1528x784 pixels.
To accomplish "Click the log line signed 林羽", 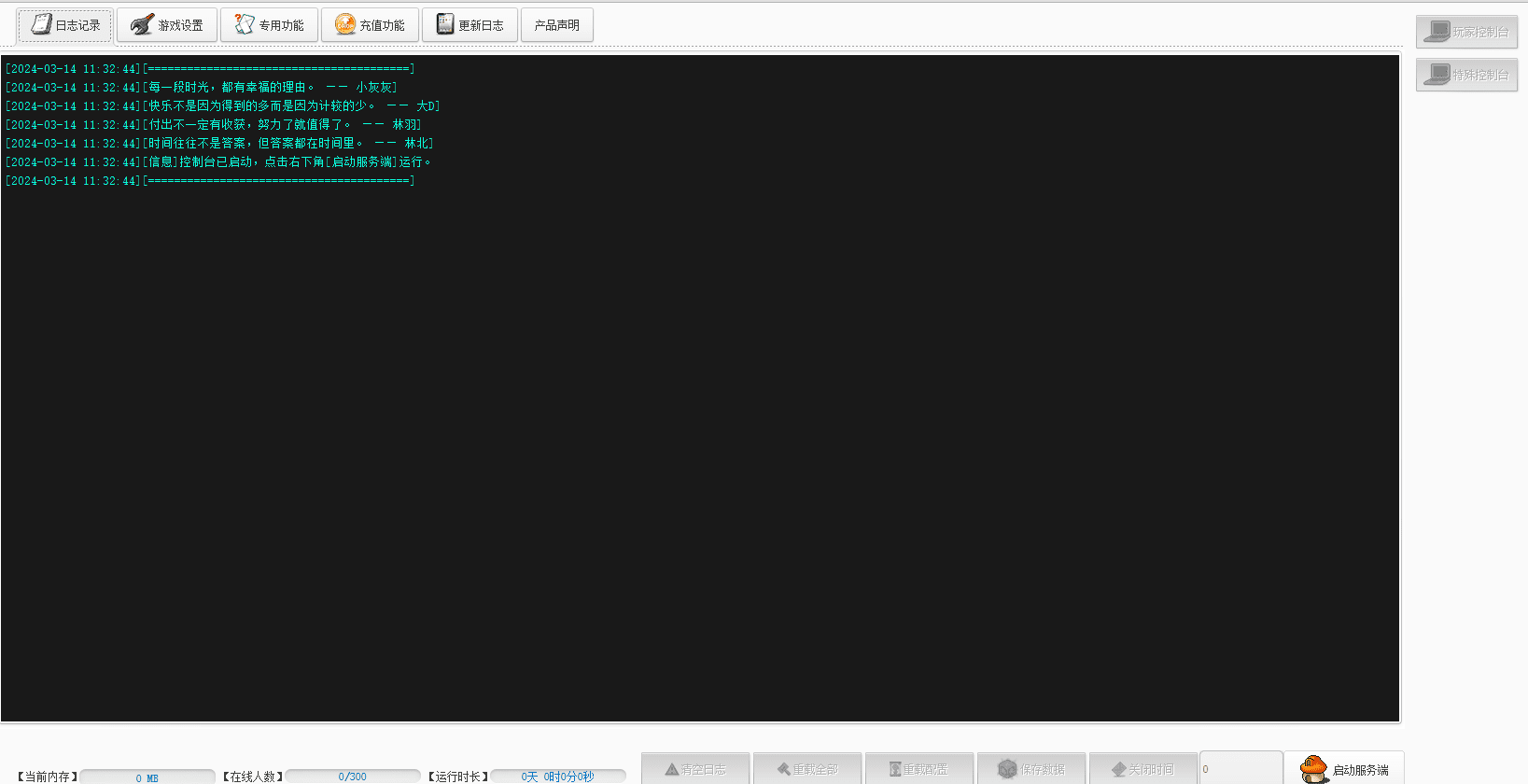I will [x=214, y=125].
